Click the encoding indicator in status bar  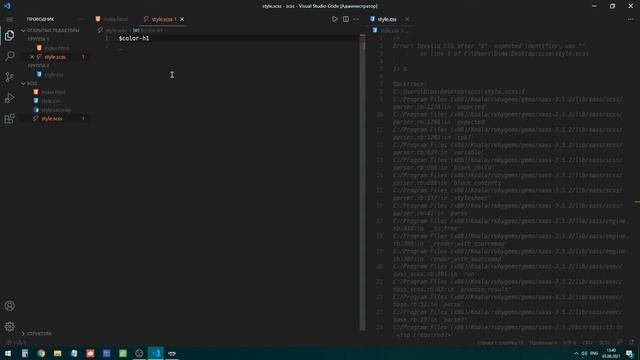pyautogui.click(x=570, y=342)
